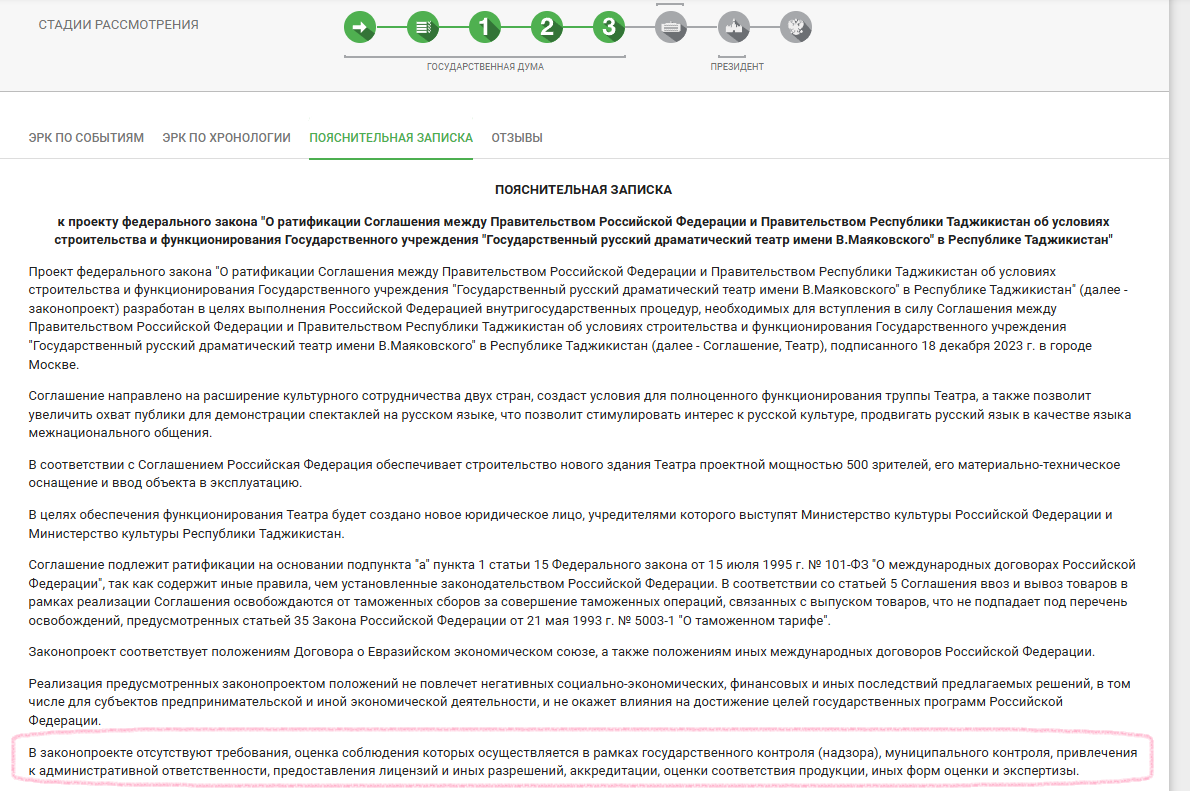This screenshot has width=1190, height=791.
Task: Switch to the ЭРК ПО СОБЫТИЯМ tab
Action: (86, 138)
